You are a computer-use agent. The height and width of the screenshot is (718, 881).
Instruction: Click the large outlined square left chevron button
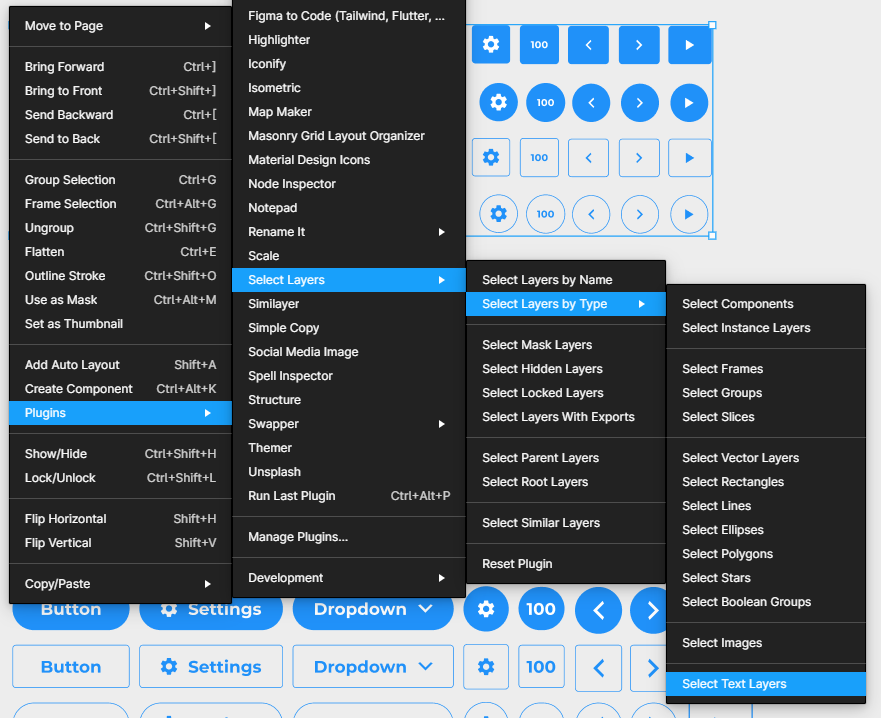tap(598, 667)
